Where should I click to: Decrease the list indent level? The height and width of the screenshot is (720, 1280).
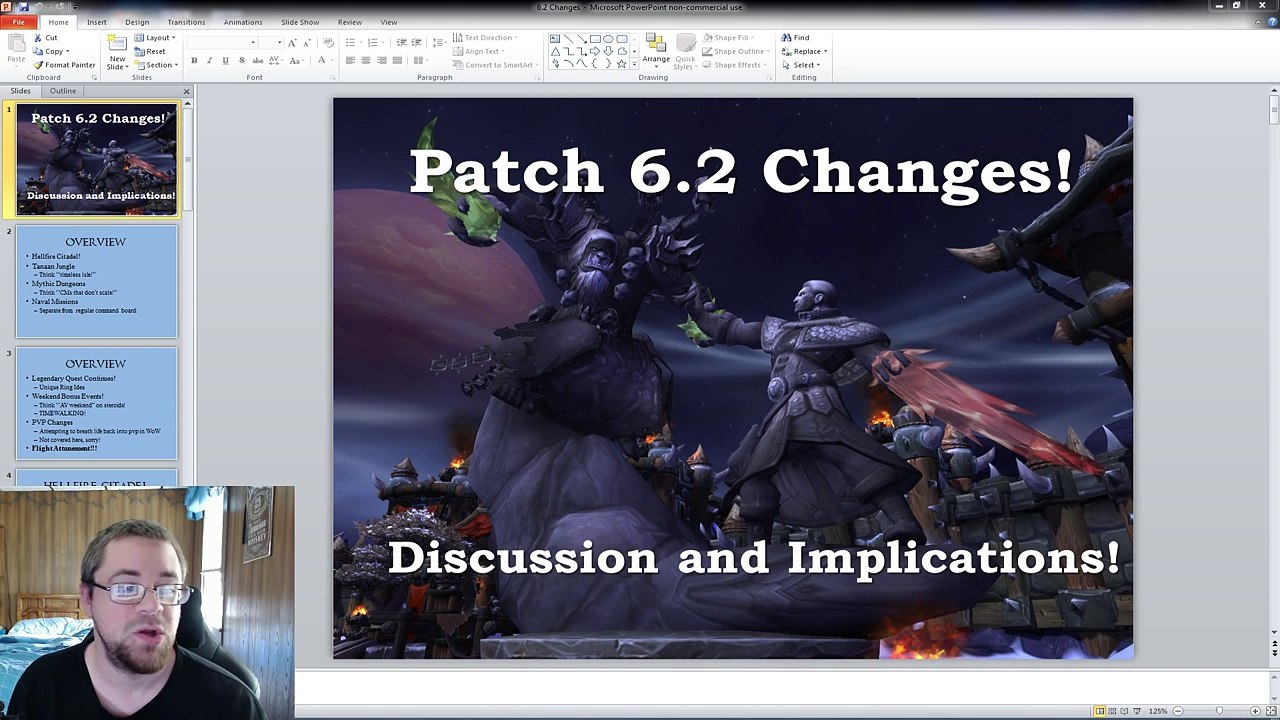[x=401, y=43]
